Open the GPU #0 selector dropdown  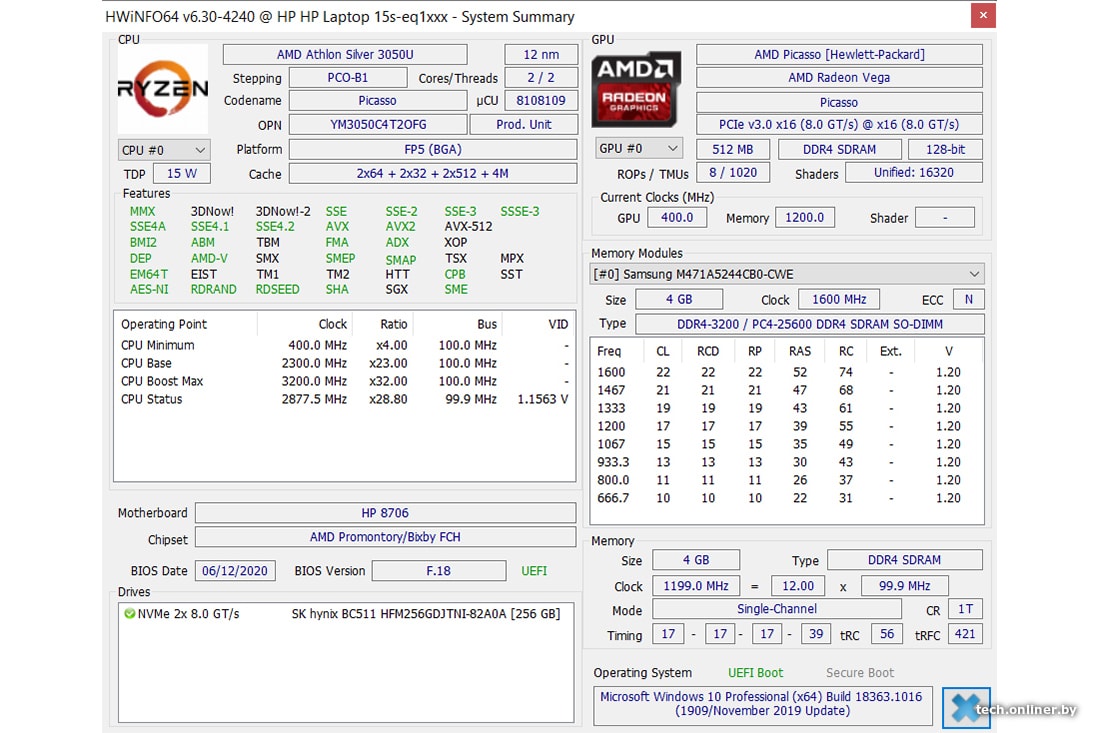(639, 149)
